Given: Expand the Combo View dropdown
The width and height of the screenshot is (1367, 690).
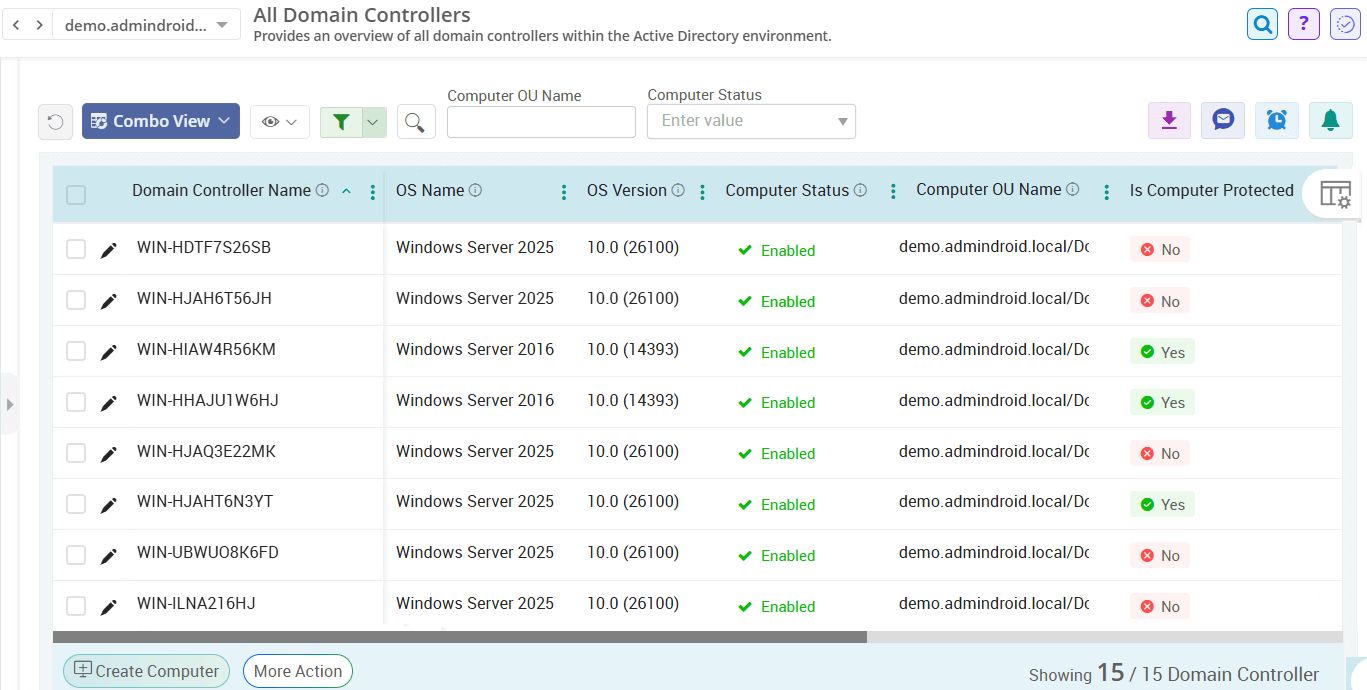Looking at the screenshot, I should pos(160,120).
